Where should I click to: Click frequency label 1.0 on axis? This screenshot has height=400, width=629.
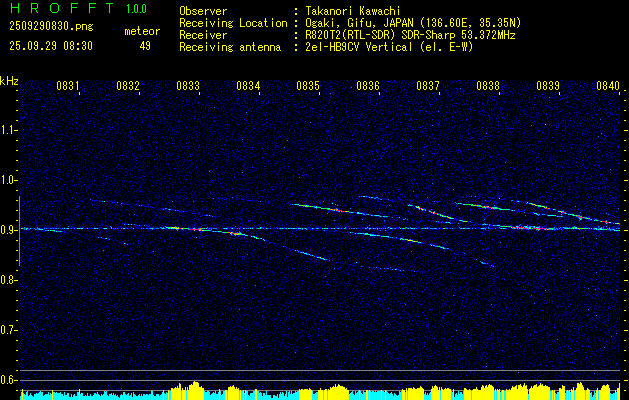point(8,180)
